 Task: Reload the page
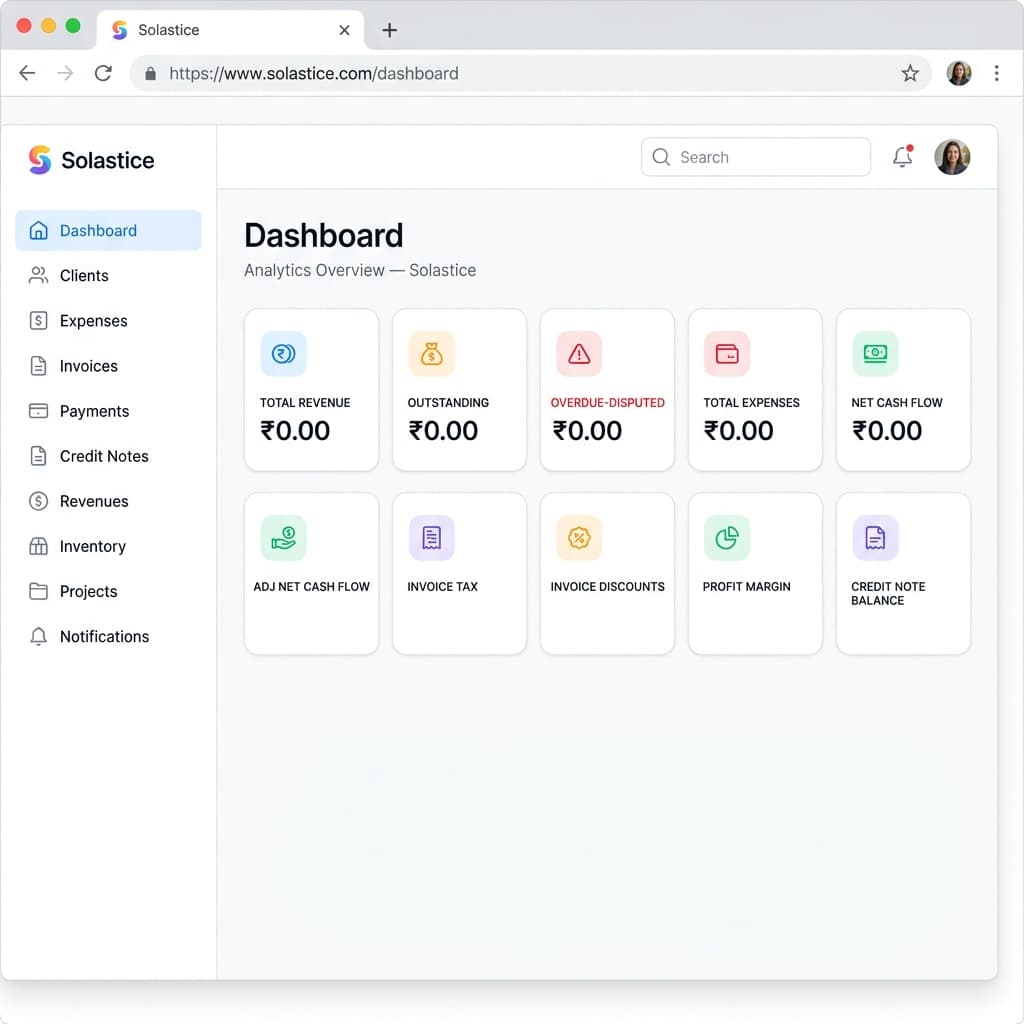(103, 73)
